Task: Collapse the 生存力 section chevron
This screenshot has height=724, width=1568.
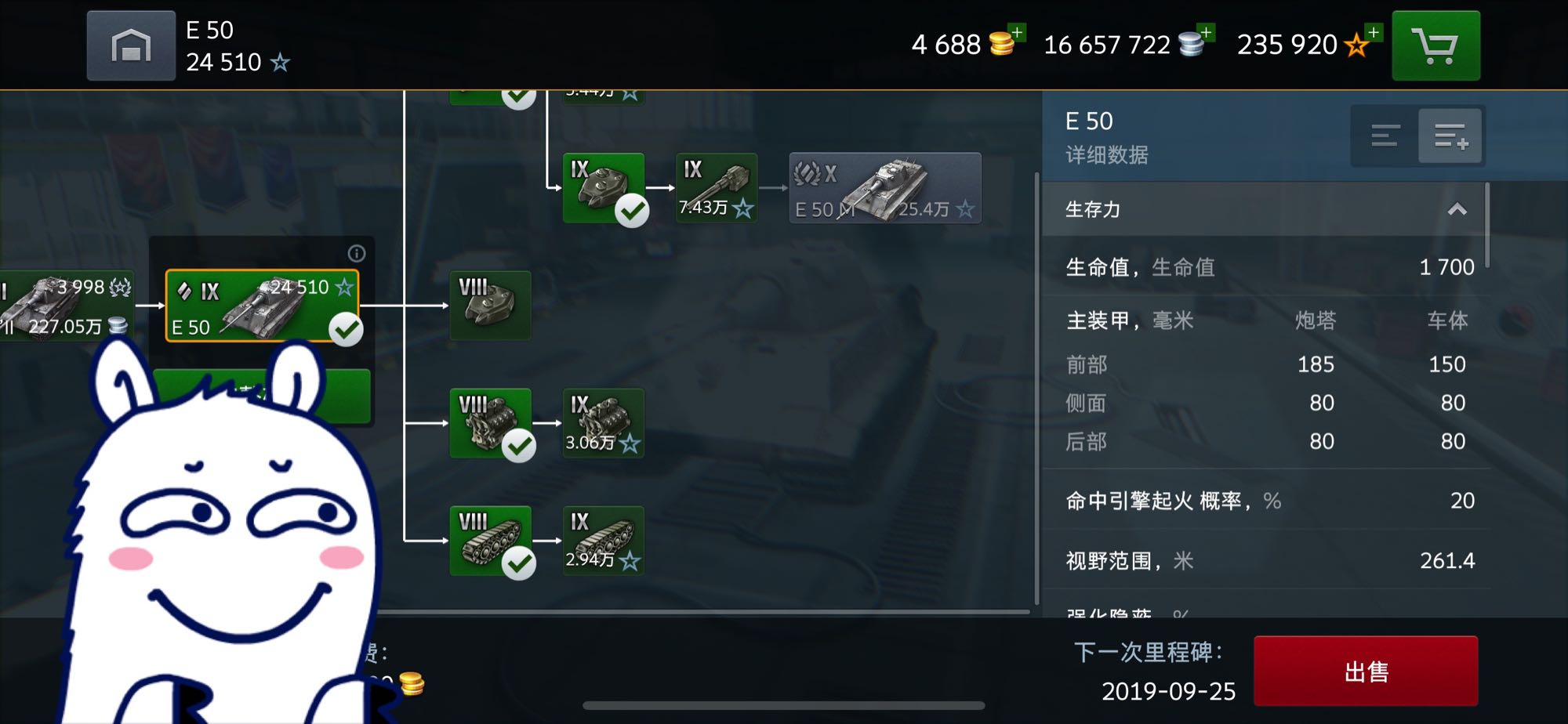Action: tap(1457, 209)
